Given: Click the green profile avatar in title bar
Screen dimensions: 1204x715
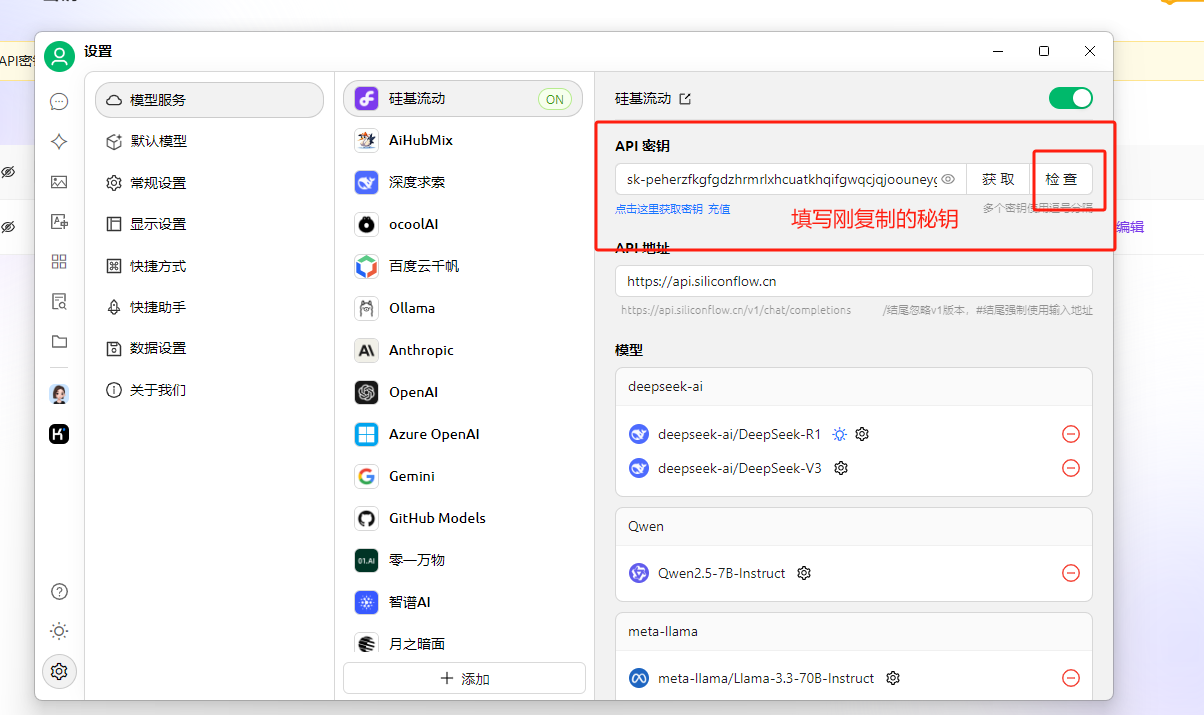Looking at the screenshot, I should pyautogui.click(x=59, y=56).
